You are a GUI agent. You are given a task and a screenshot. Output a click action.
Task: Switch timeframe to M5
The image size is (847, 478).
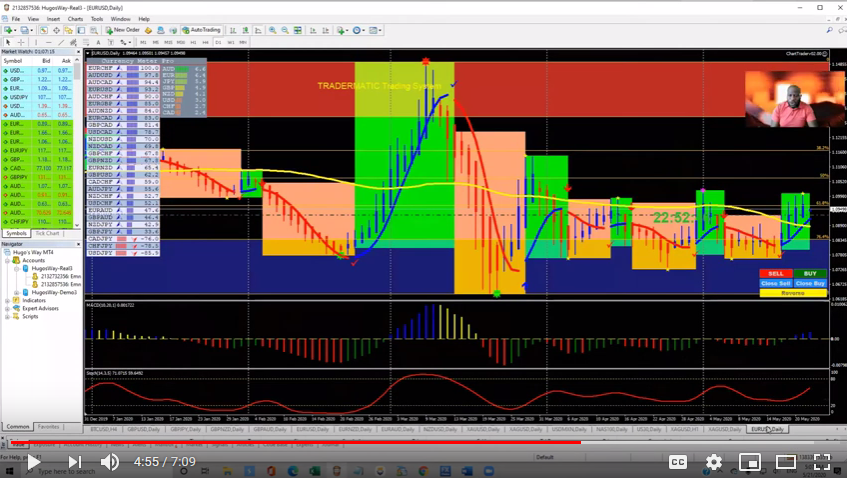tap(156, 42)
